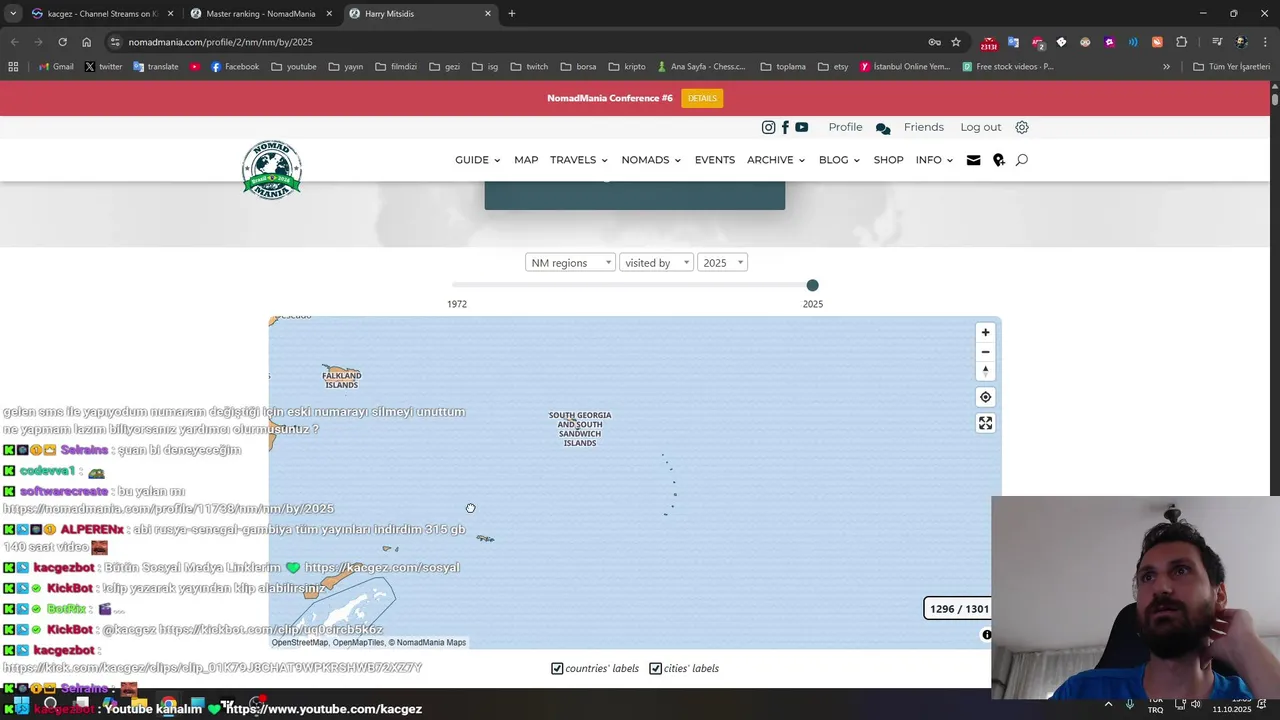
Task: Open site search magnifier icon
Action: [1021, 160]
